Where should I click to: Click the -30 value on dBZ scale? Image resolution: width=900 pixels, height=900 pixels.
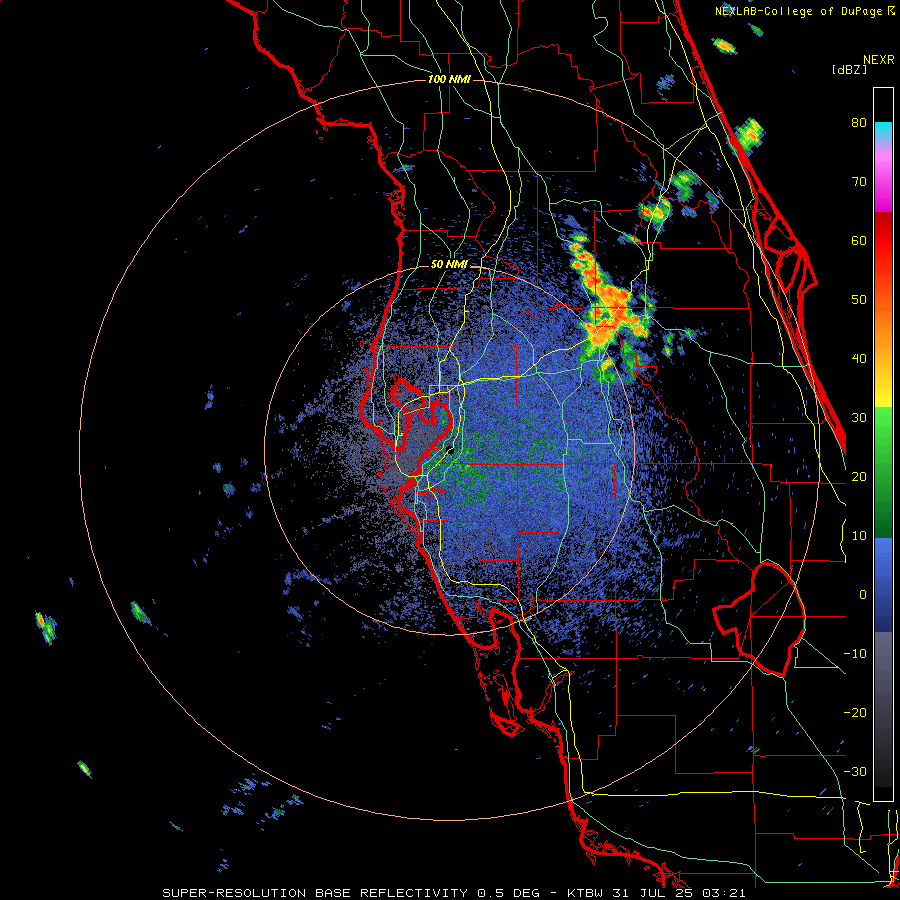855,771
